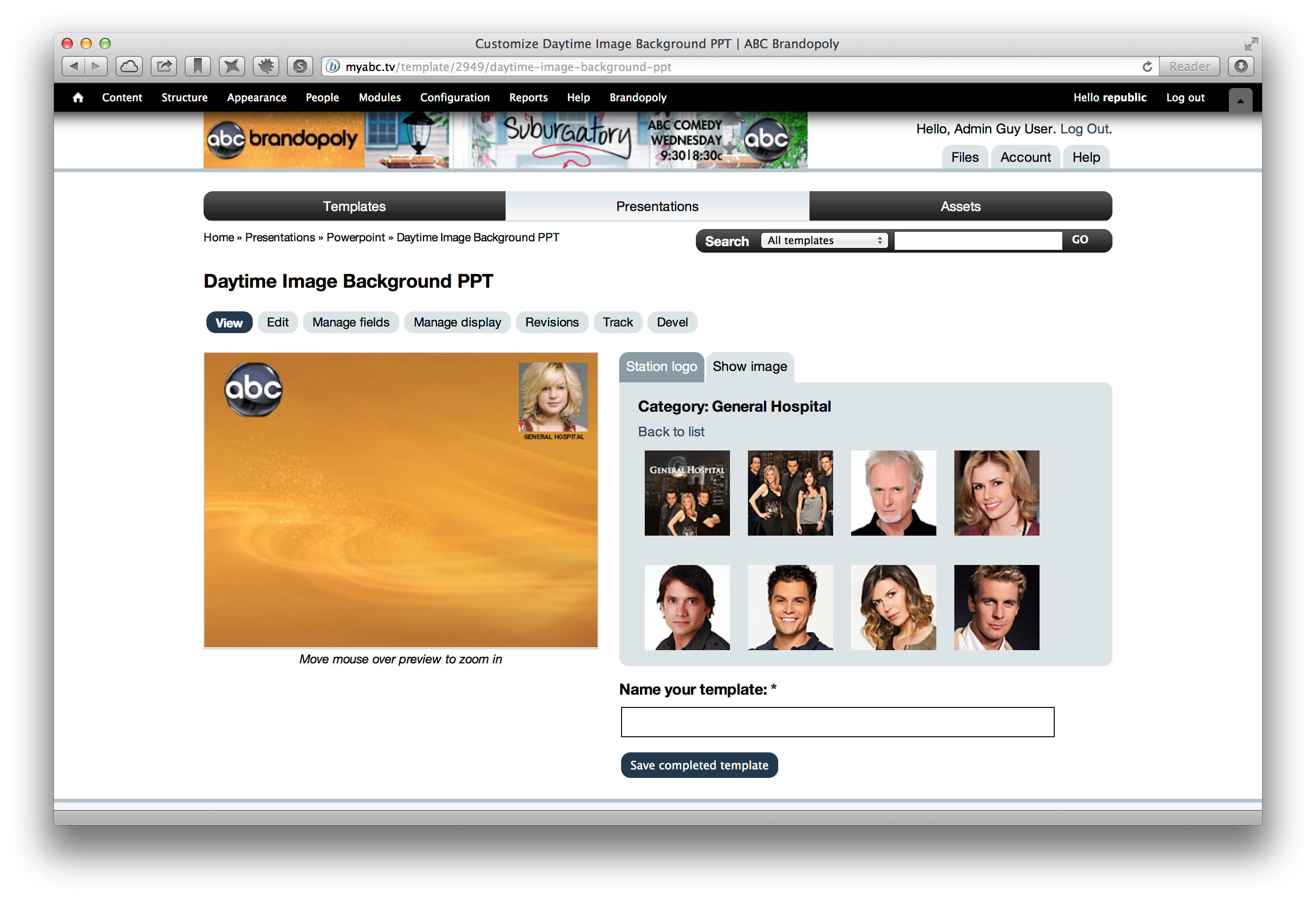Image resolution: width=1316 pixels, height=900 pixels.
Task: Switch to the Presentations section
Action: tap(657, 206)
